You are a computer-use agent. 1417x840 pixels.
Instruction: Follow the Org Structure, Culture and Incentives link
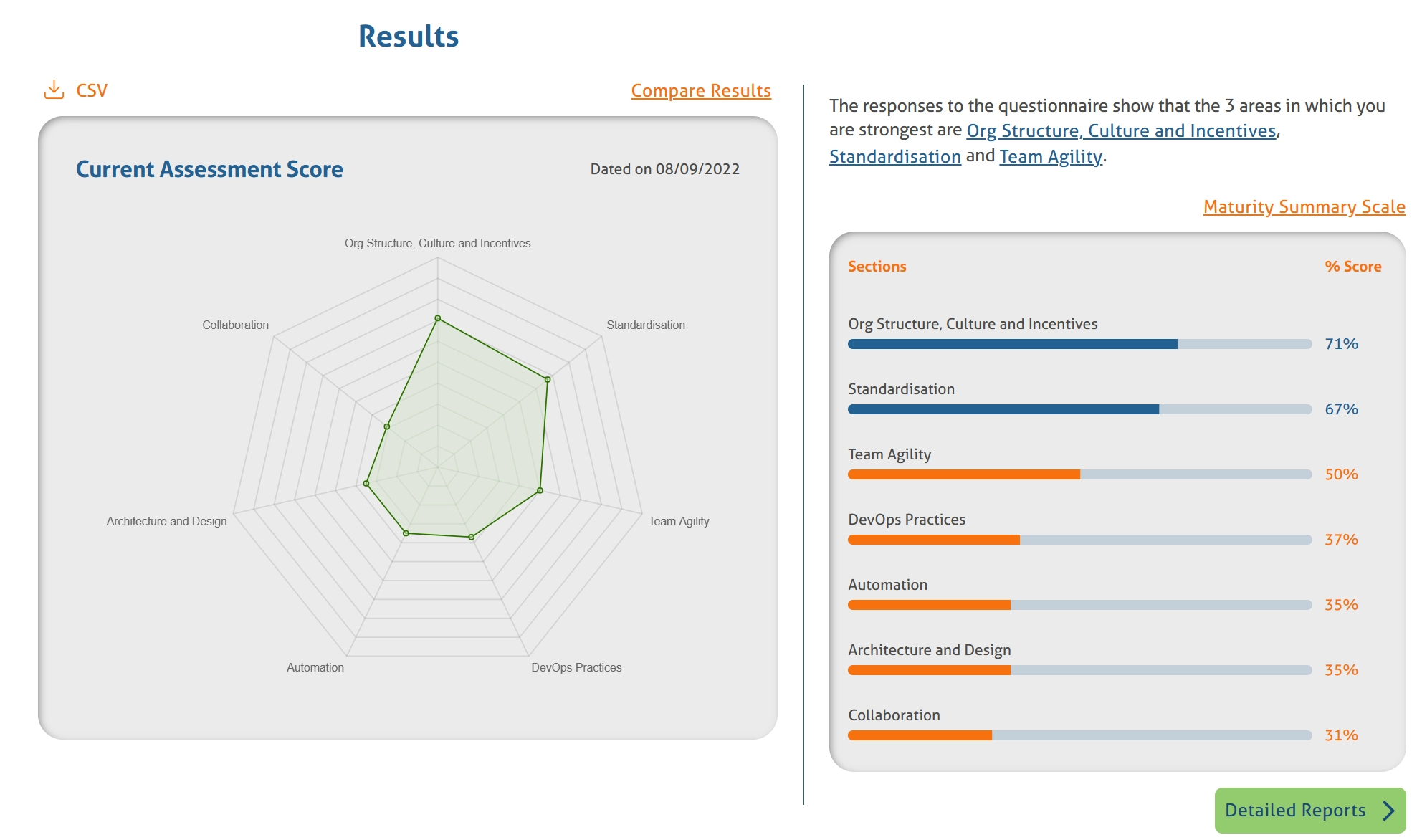coord(1121,131)
